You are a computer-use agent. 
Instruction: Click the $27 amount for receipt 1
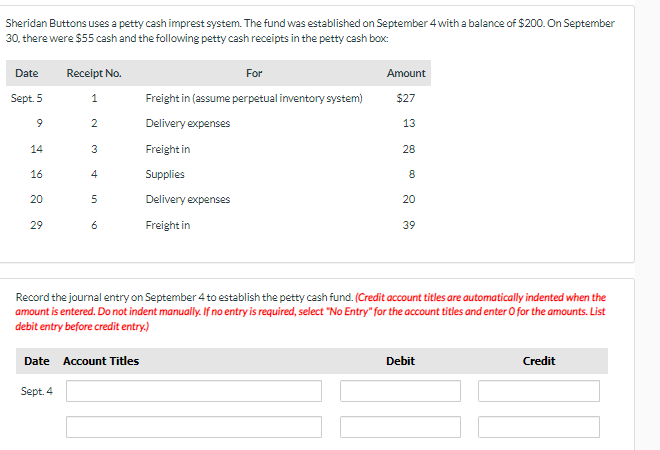point(406,98)
